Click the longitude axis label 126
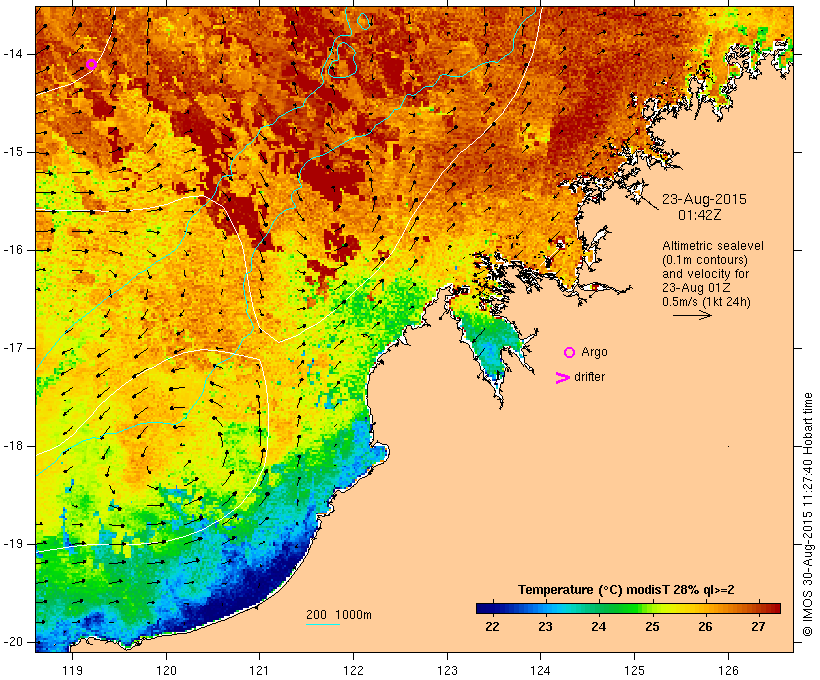 pos(728,670)
